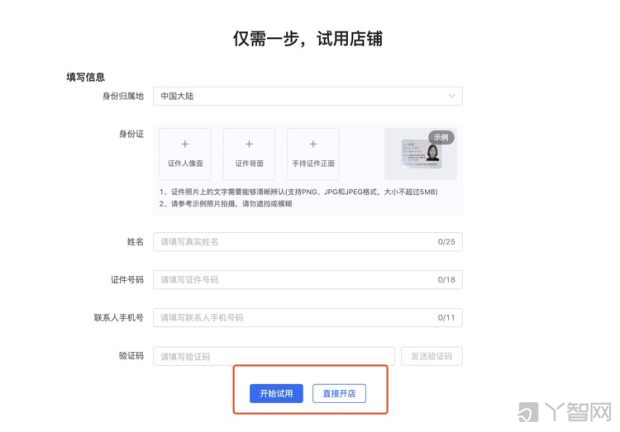Click the page title 仅需一步，试用店铺

[x=308, y=39]
